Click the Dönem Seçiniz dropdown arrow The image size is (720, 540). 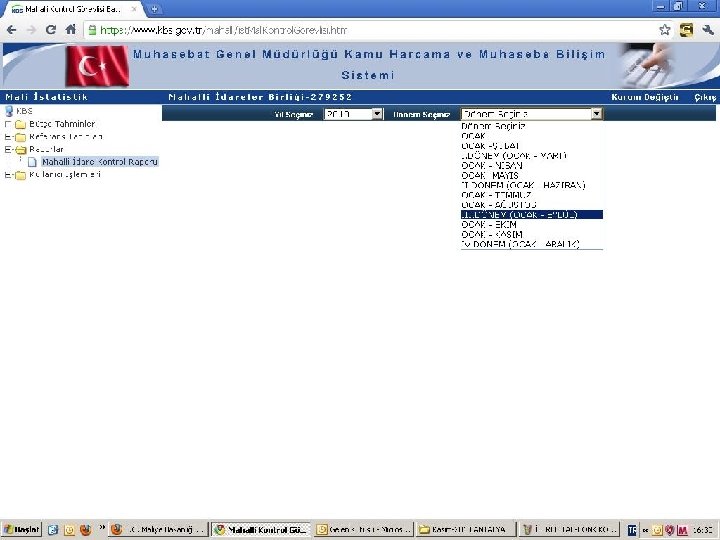click(x=596, y=113)
